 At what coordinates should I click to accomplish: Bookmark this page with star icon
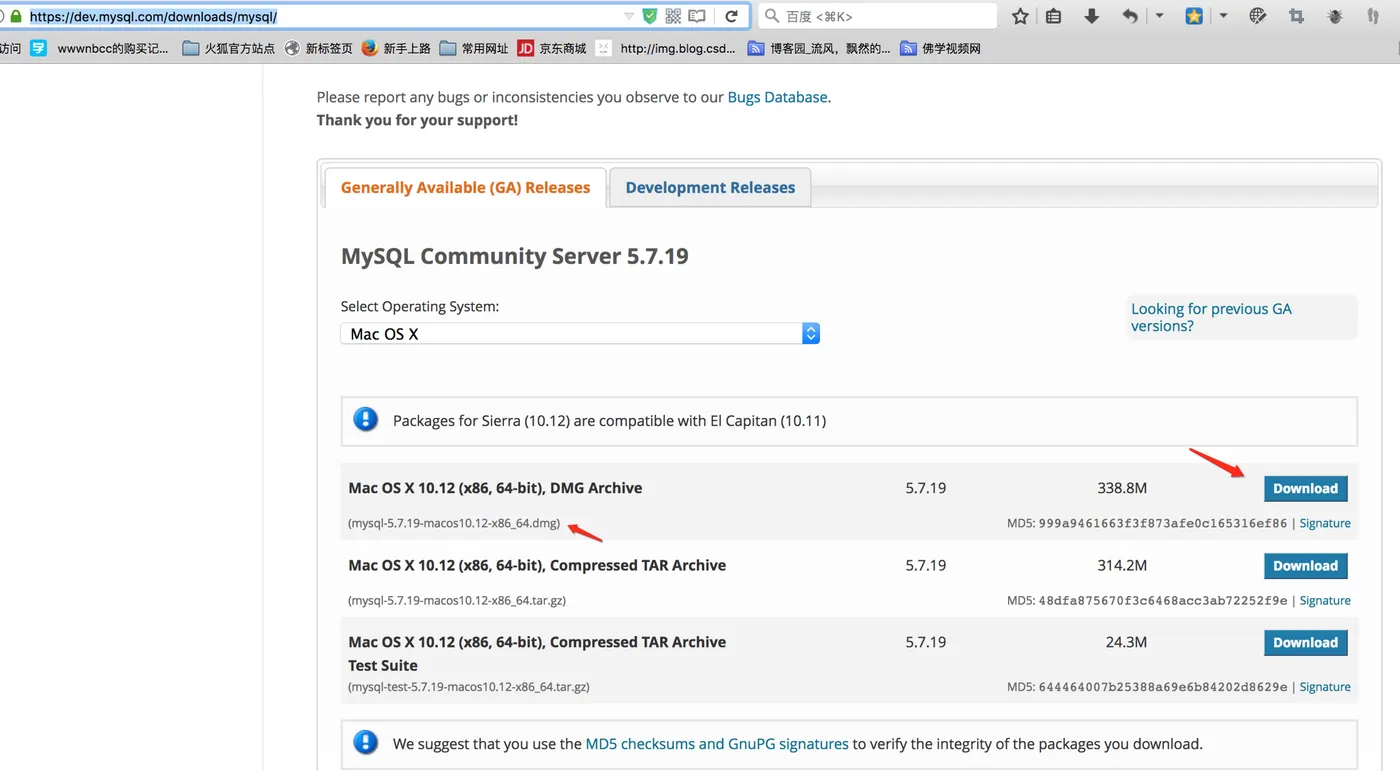1020,16
